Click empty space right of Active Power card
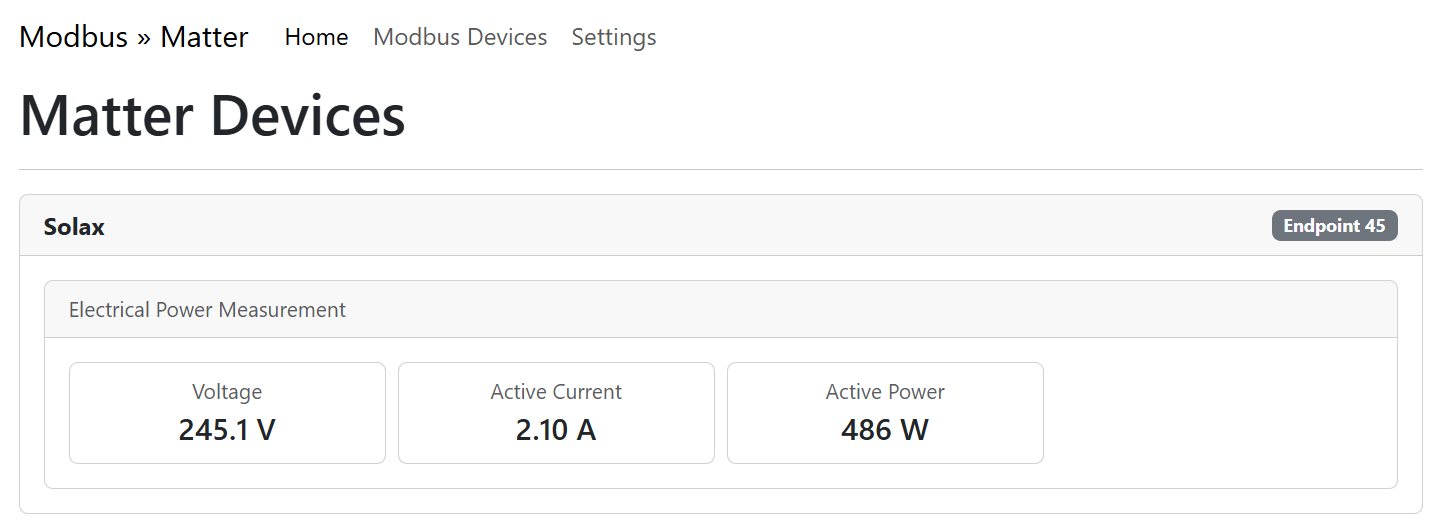Screen dimensions: 1445x530 [x=1220, y=413]
